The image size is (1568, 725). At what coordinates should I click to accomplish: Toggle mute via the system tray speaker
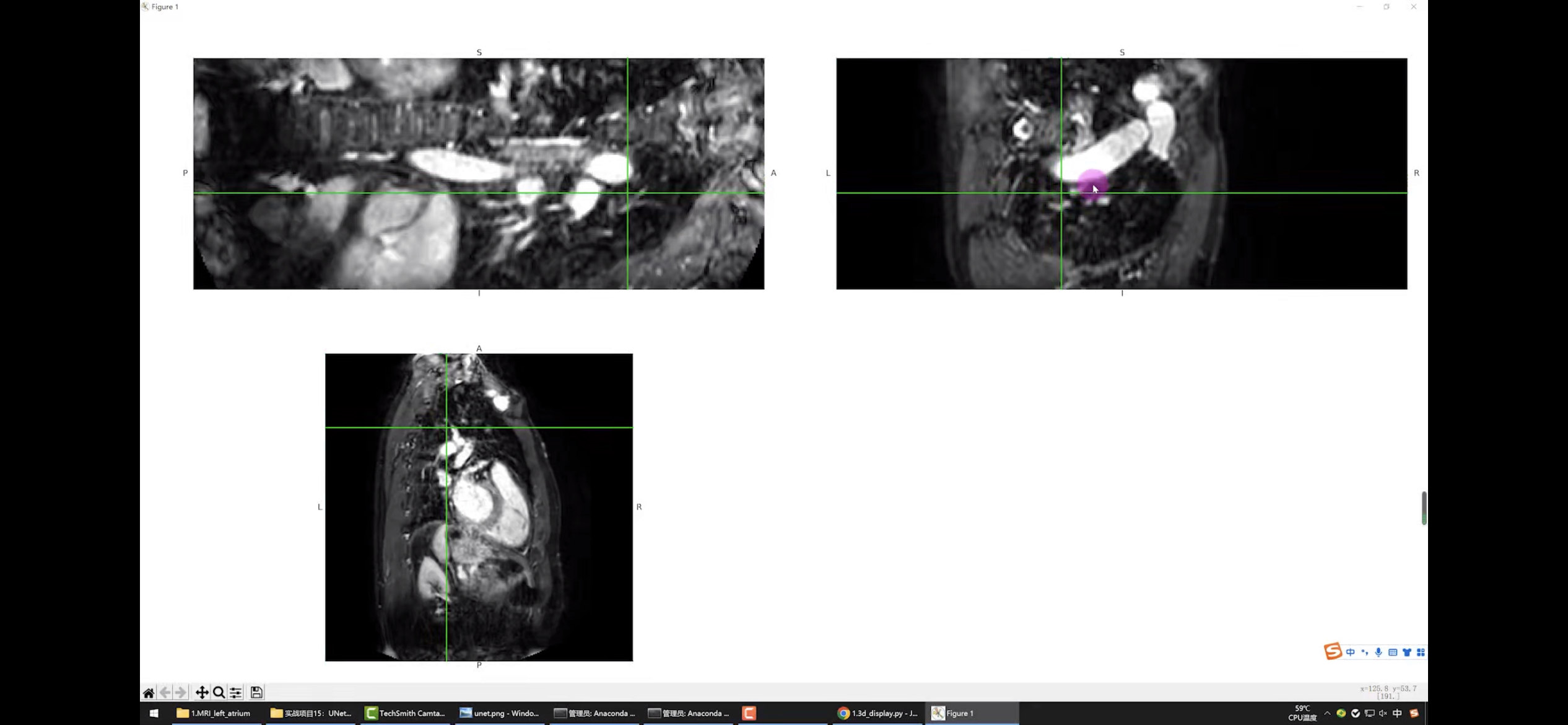(1383, 713)
